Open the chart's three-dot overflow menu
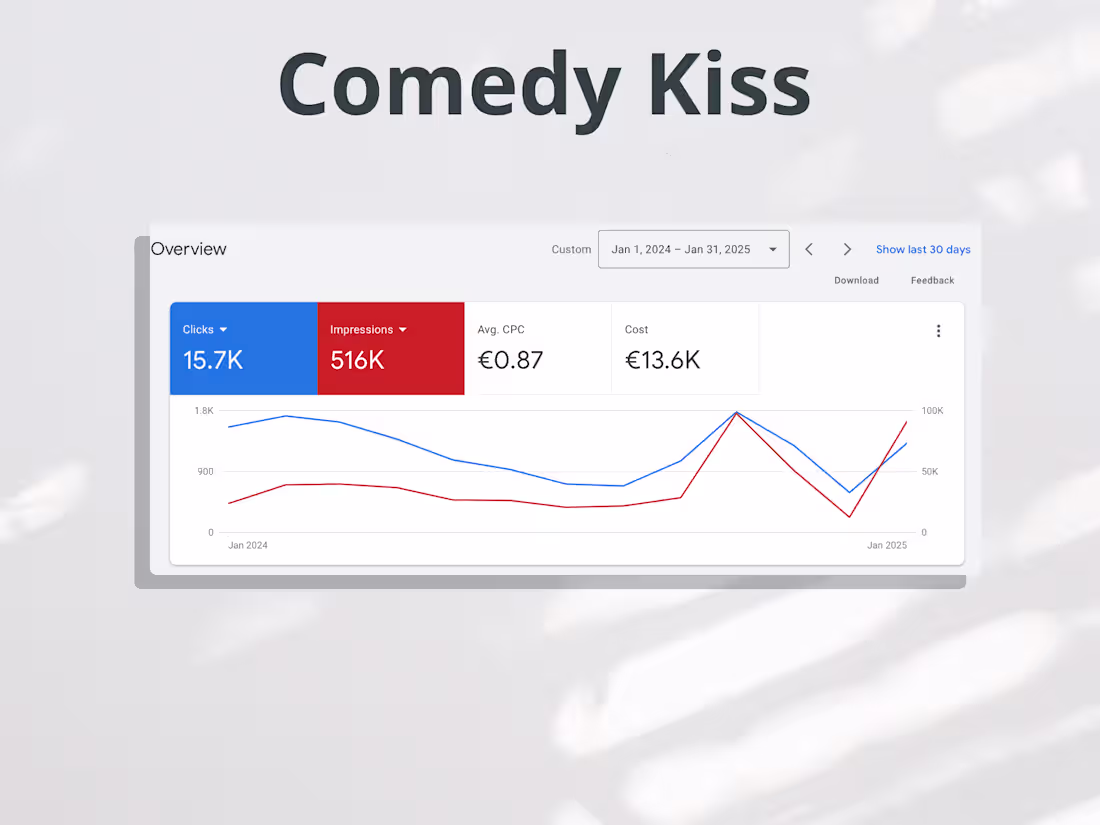Screen dimensions: 1100x825 [x=938, y=330]
